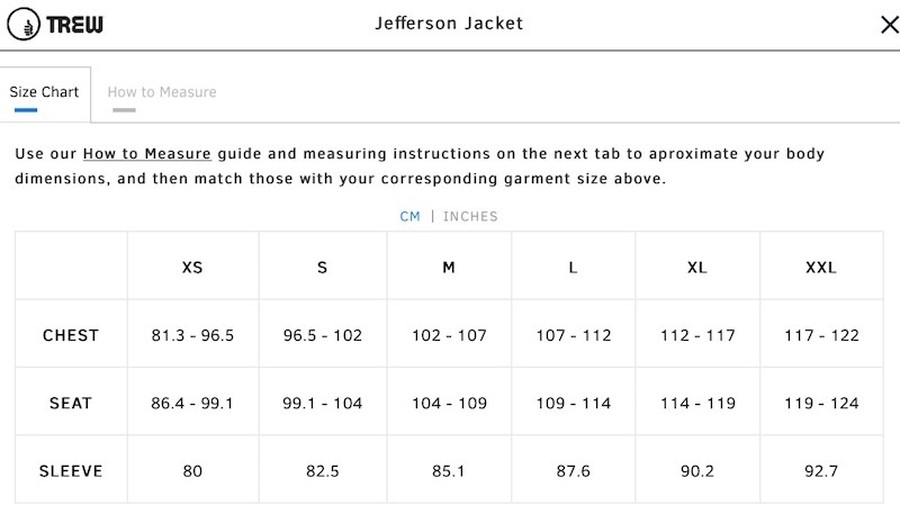Switch units to INCHES
This screenshot has width=900, height=505.
tap(470, 216)
